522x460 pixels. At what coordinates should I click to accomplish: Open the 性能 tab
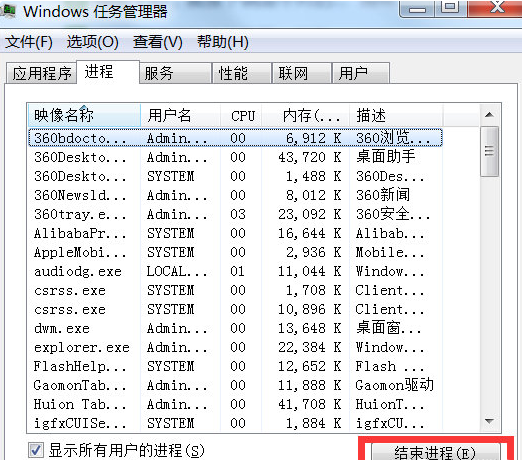(x=242, y=73)
